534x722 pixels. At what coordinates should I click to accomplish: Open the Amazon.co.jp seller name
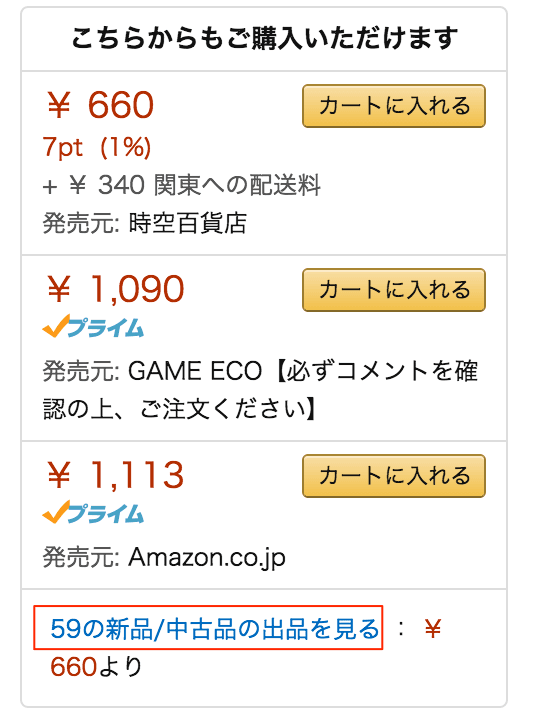(x=207, y=558)
